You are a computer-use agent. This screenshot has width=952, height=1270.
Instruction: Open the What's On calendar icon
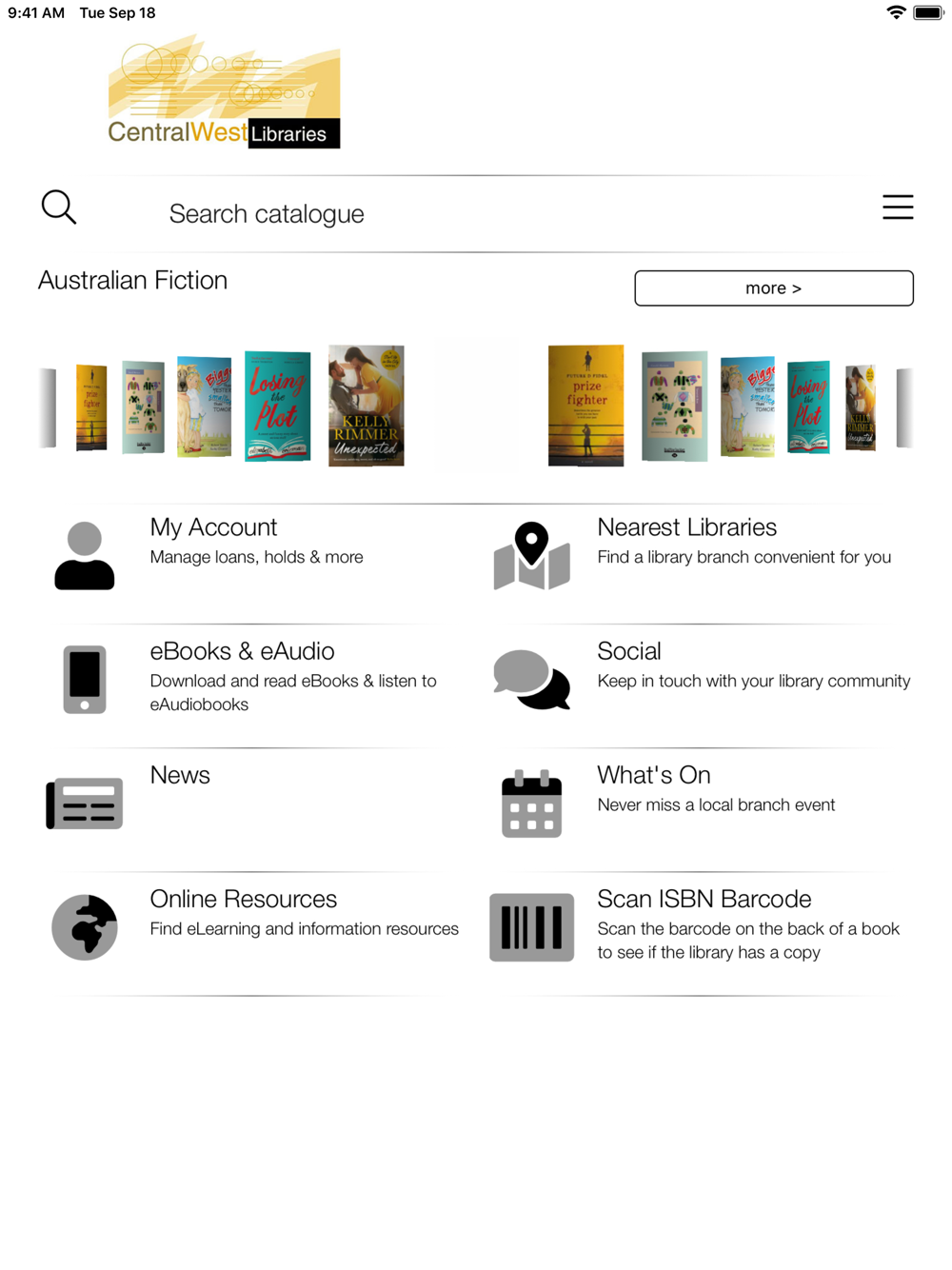(x=531, y=804)
